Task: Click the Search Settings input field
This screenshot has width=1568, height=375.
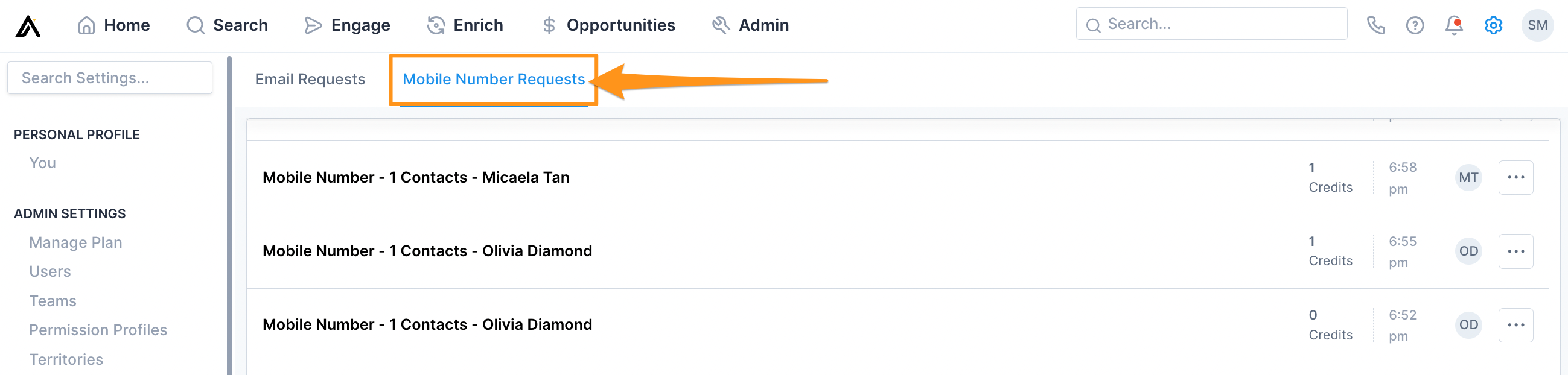Action: (110, 77)
